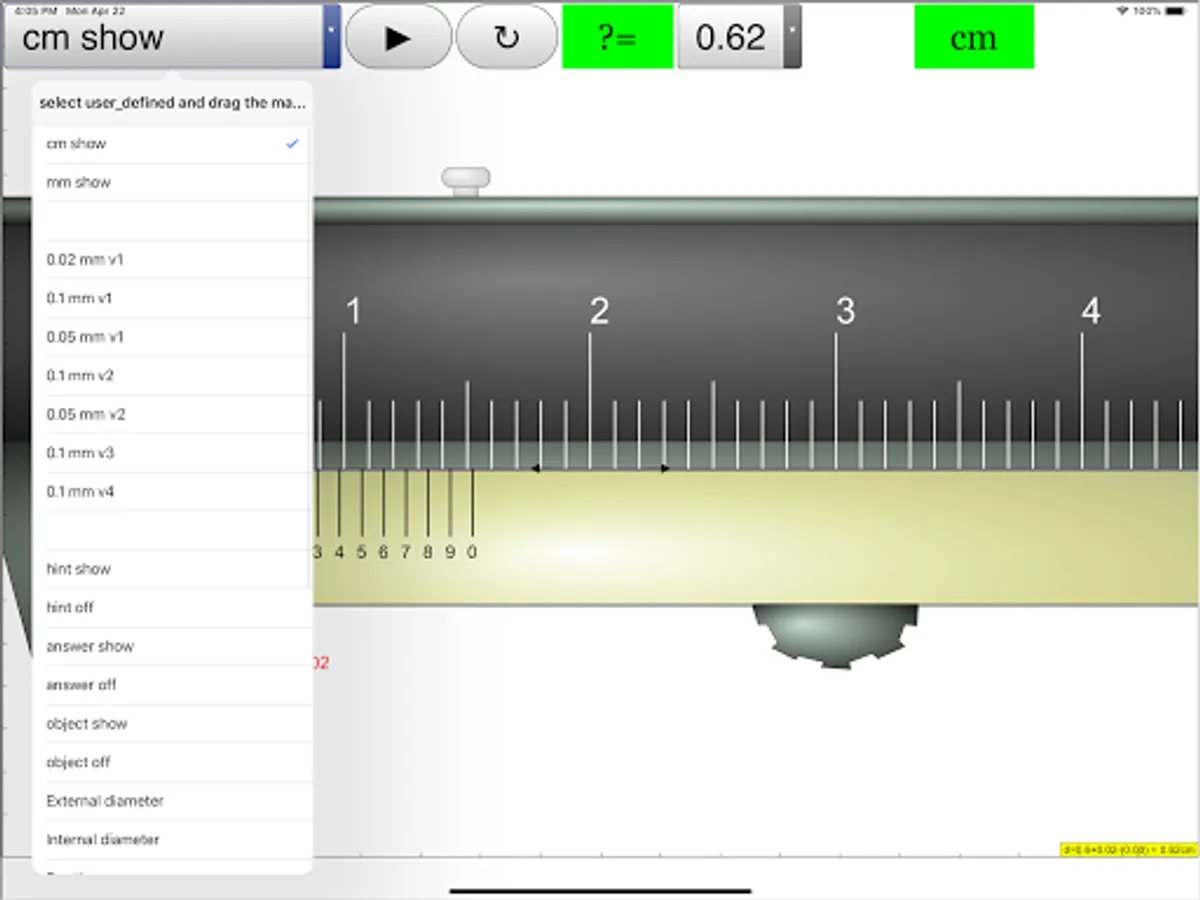This screenshot has height=900, width=1200.
Task: Click main scale number 1
Action: pyautogui.click(x=352, y=312)
